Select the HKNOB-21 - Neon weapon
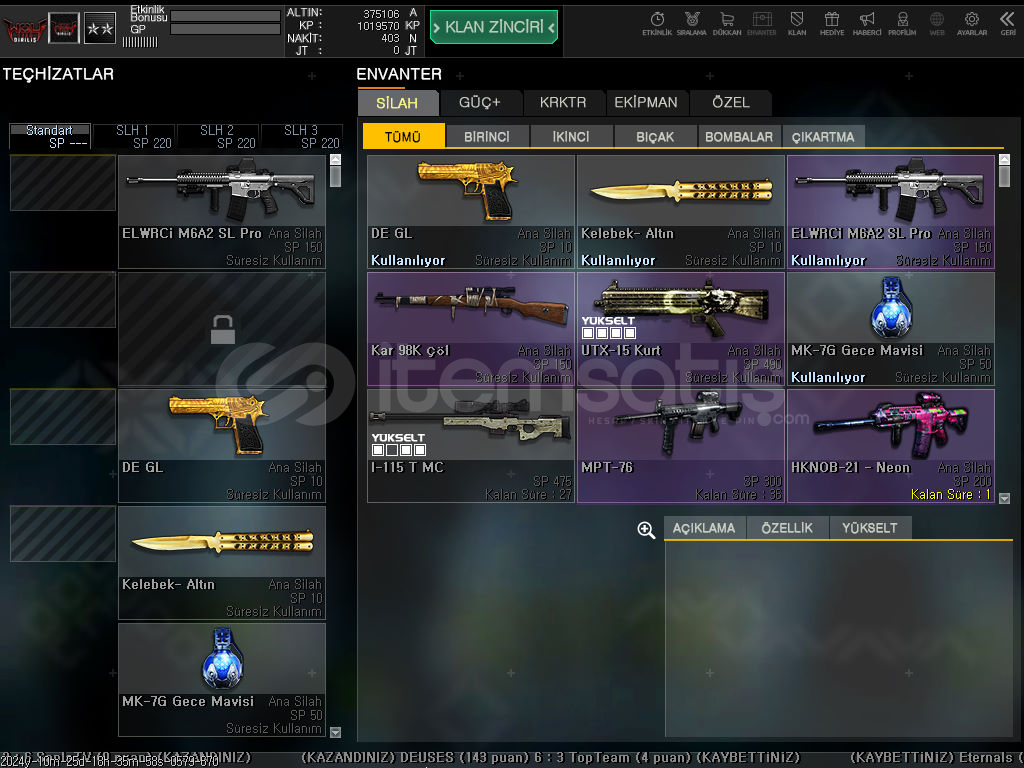 click(x=891, y=446)
